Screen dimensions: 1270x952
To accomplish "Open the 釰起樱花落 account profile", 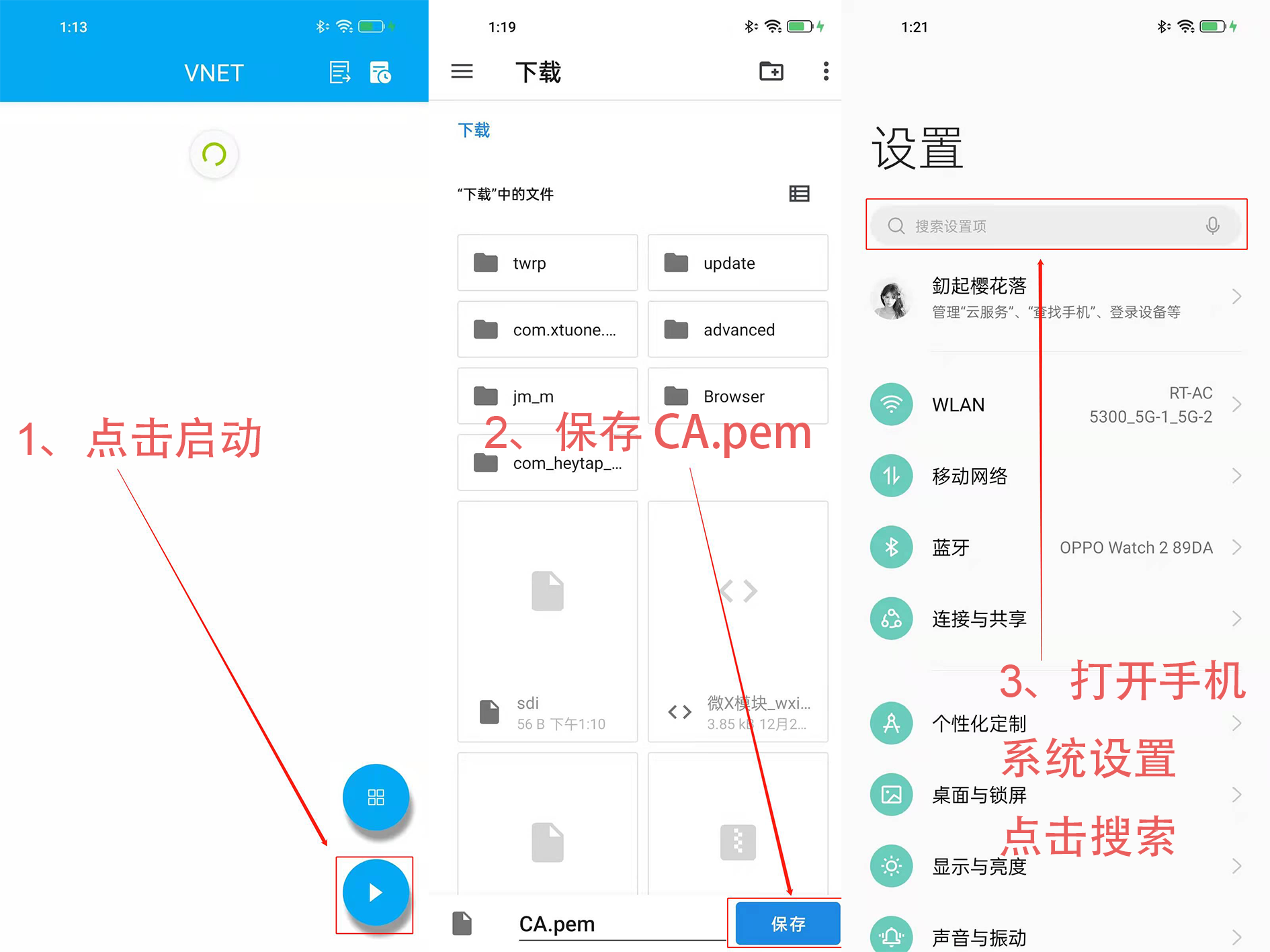I will point(1056,297).
